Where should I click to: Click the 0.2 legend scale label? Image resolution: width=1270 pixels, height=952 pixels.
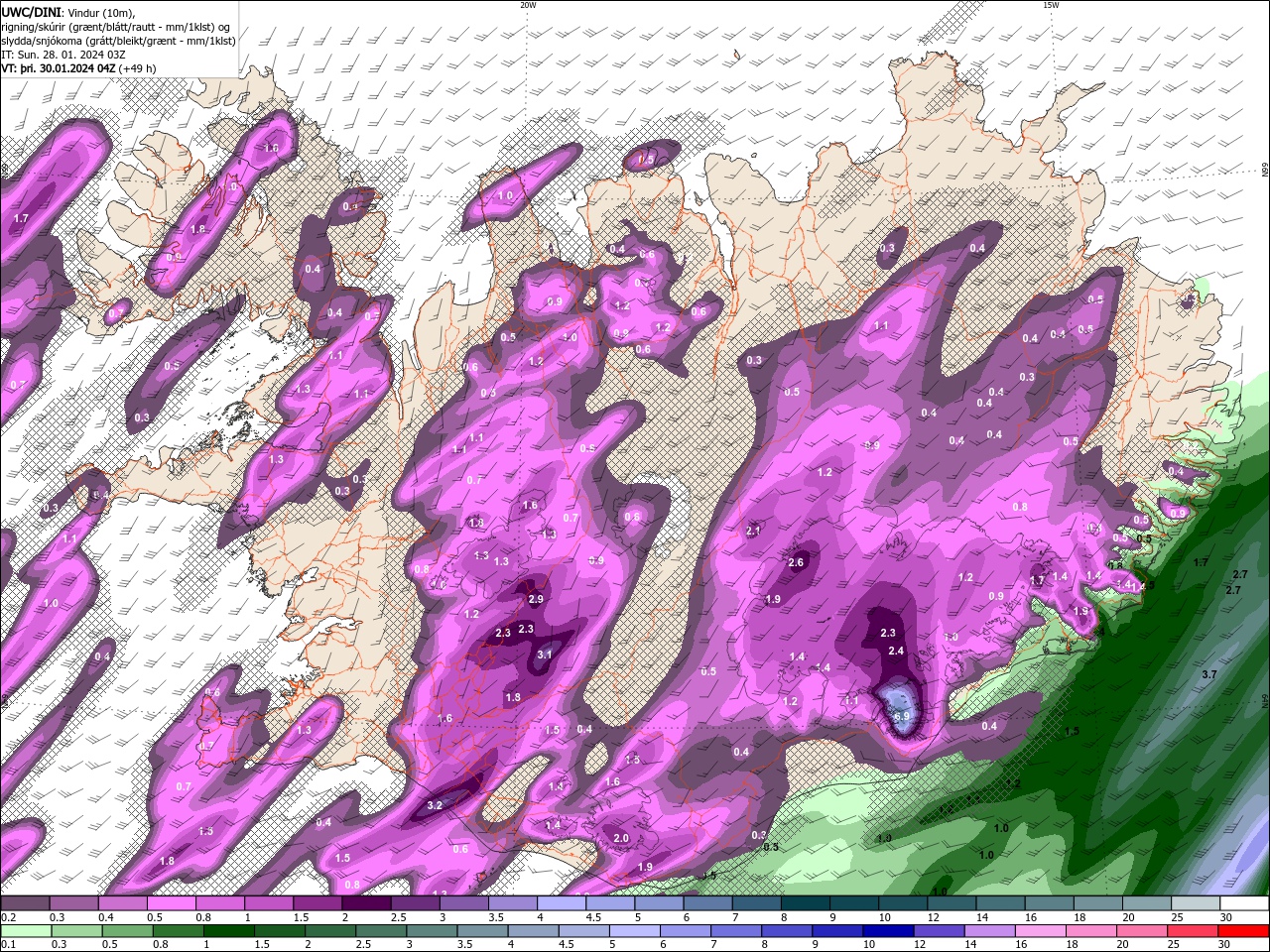pos(7,916)
